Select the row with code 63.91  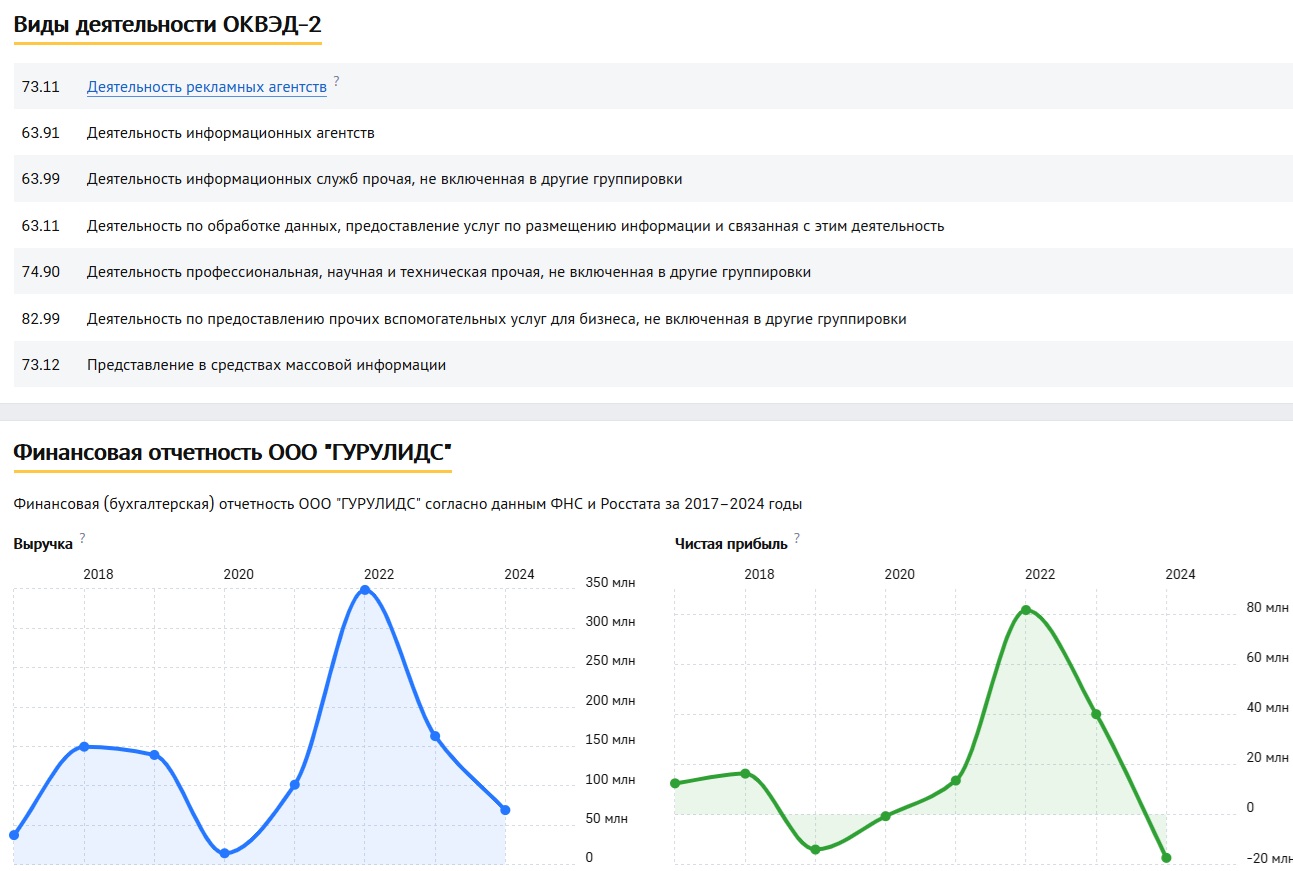tap(230, 133)
